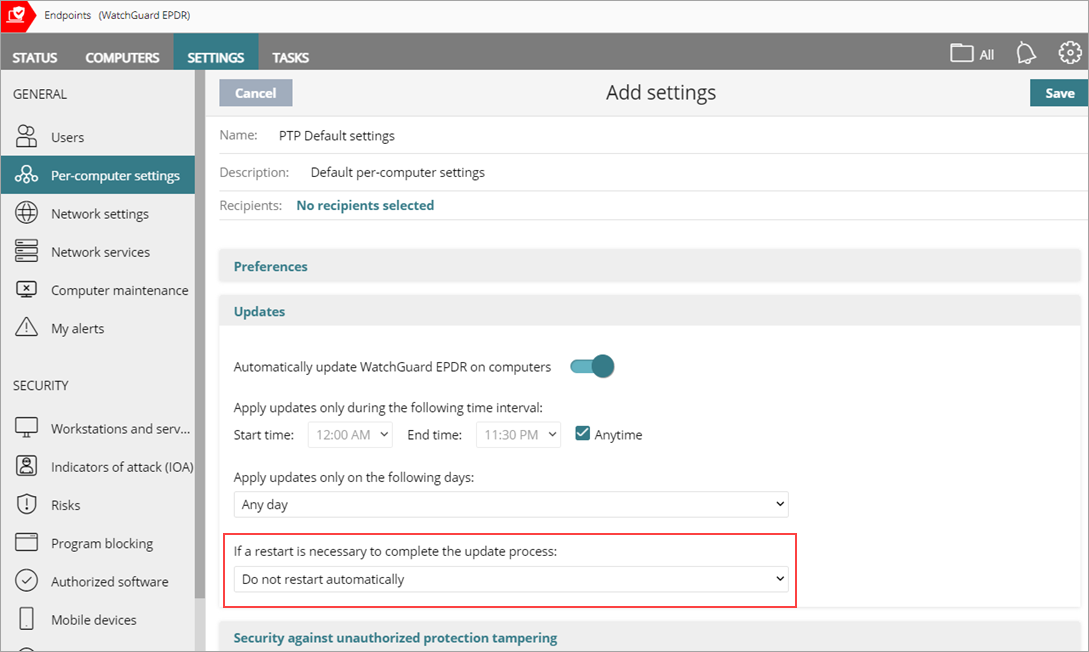Toggle automatic WatchGuard EPDR updates off

(592, 366)
